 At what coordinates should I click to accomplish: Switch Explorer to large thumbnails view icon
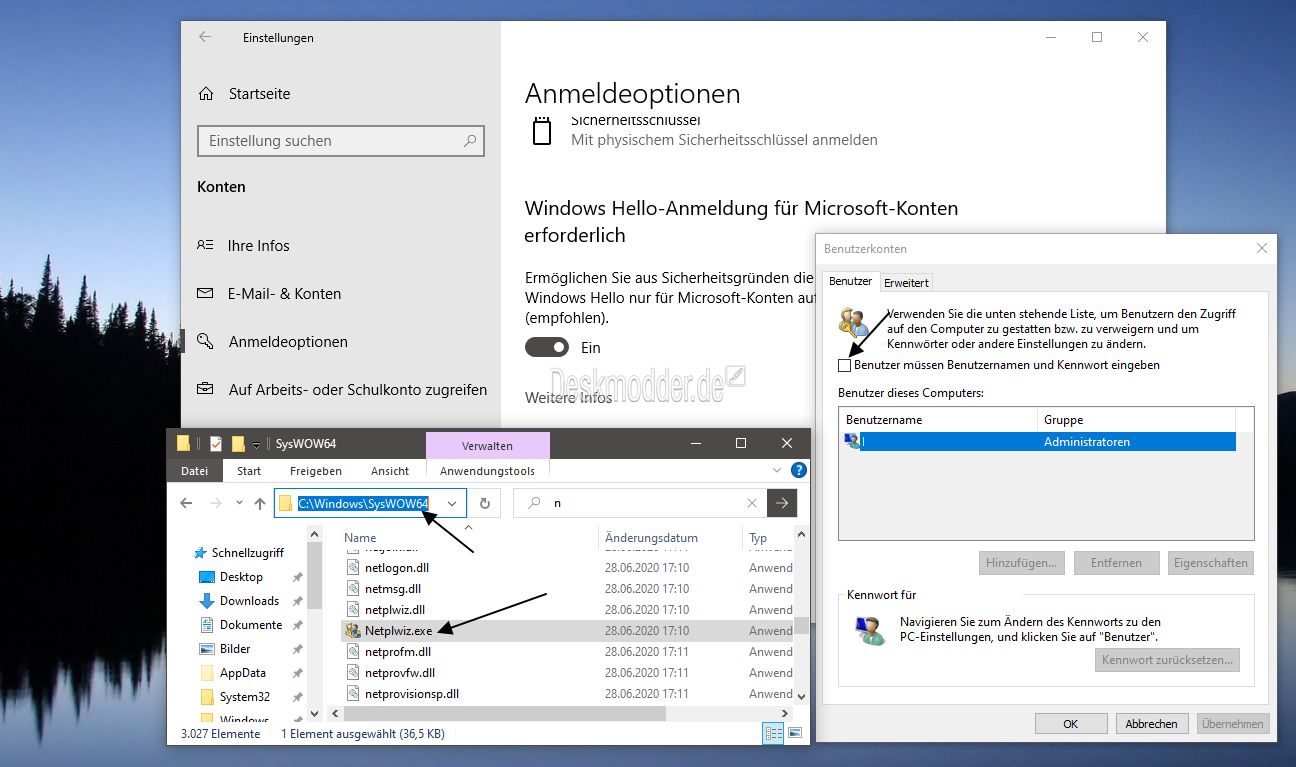pyautogui.click(x=795, y=733)
